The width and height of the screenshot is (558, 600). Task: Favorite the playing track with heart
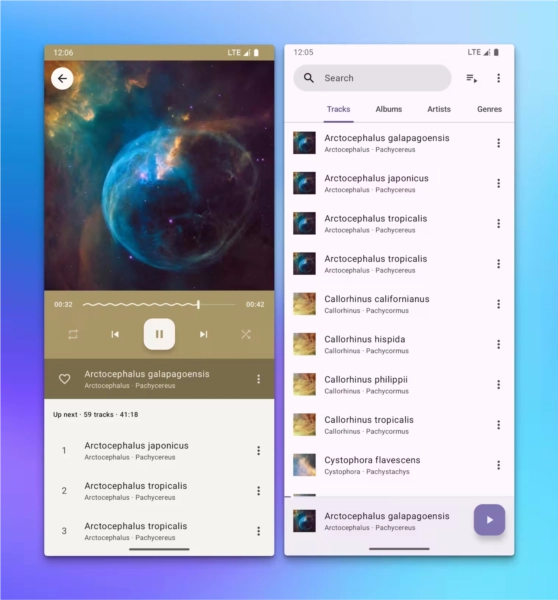coord(64,379)
